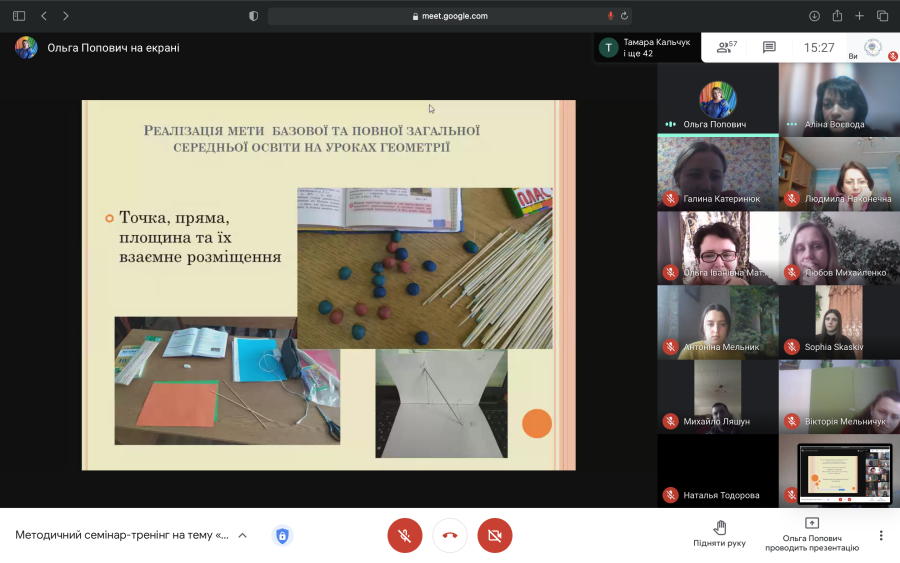Click your own avatar next to the clock
Screen dimensions: 900x563
pyautogui.click(x=872, y=48)
